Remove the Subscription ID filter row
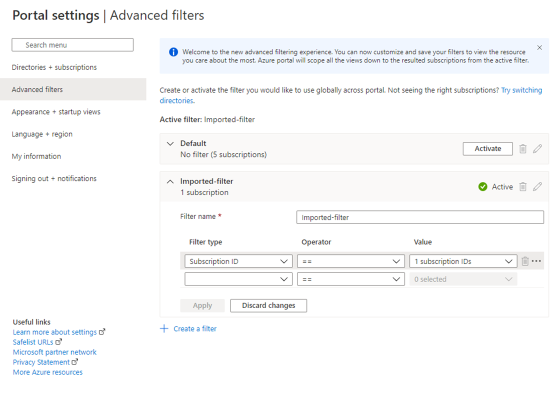The image size is (557, 408). click(525, 261)
